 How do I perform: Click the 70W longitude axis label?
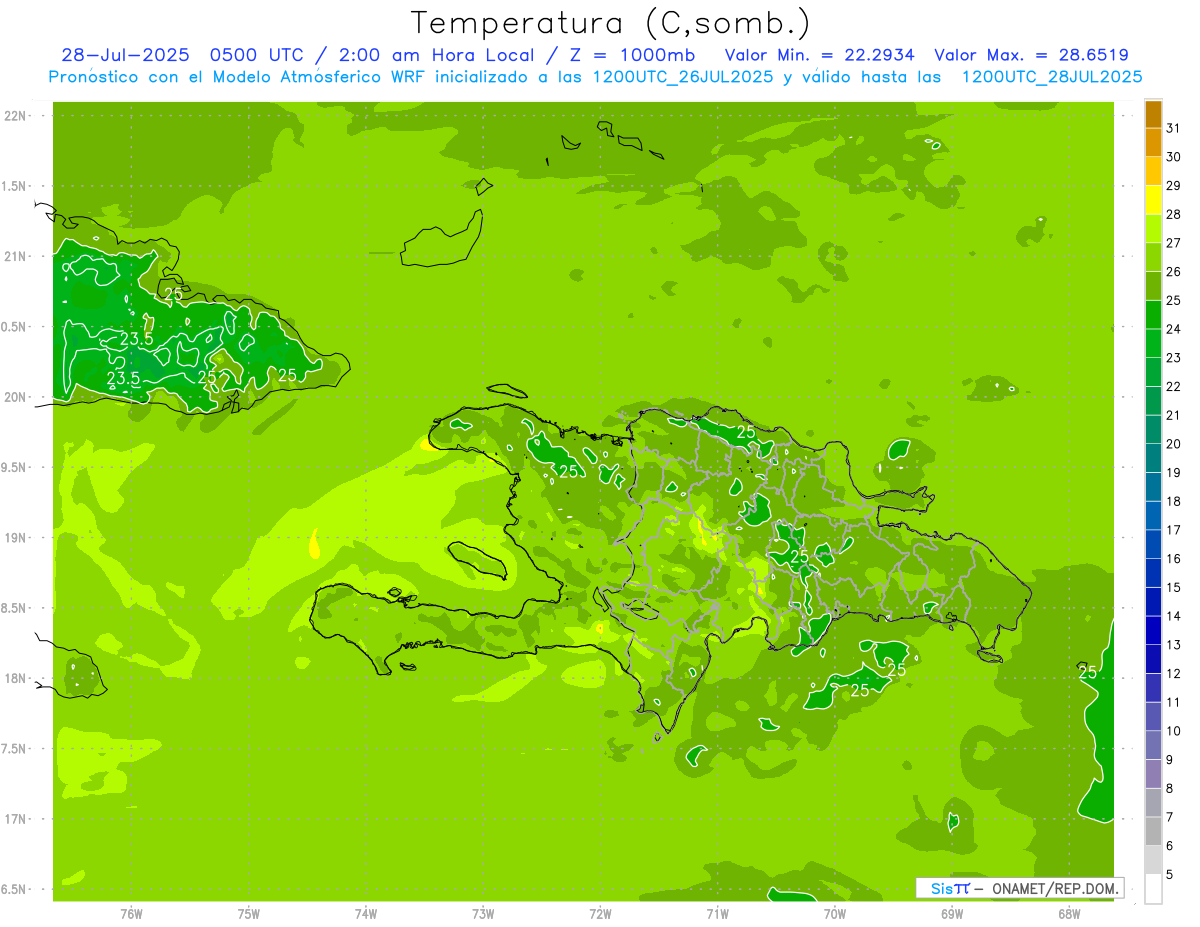[x=835, y=913]
